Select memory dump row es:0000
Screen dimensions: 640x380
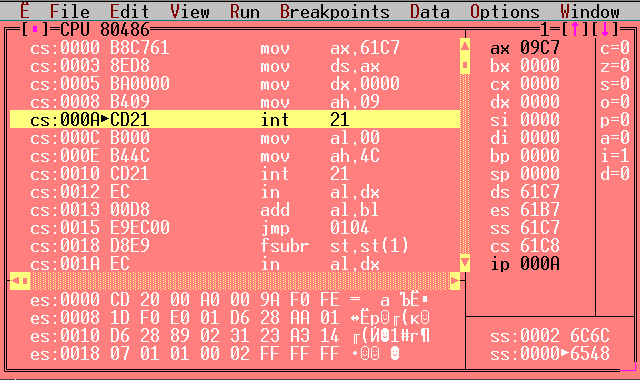230,299
